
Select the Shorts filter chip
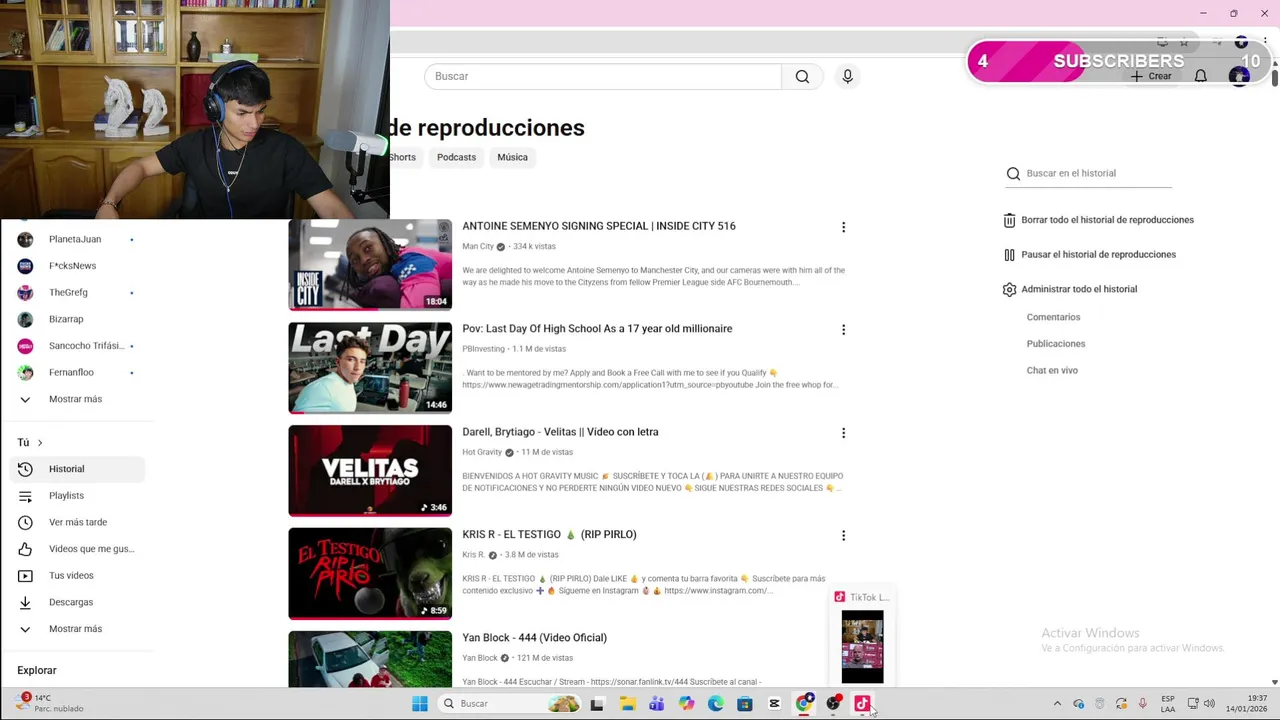click(x=403, y=157)
